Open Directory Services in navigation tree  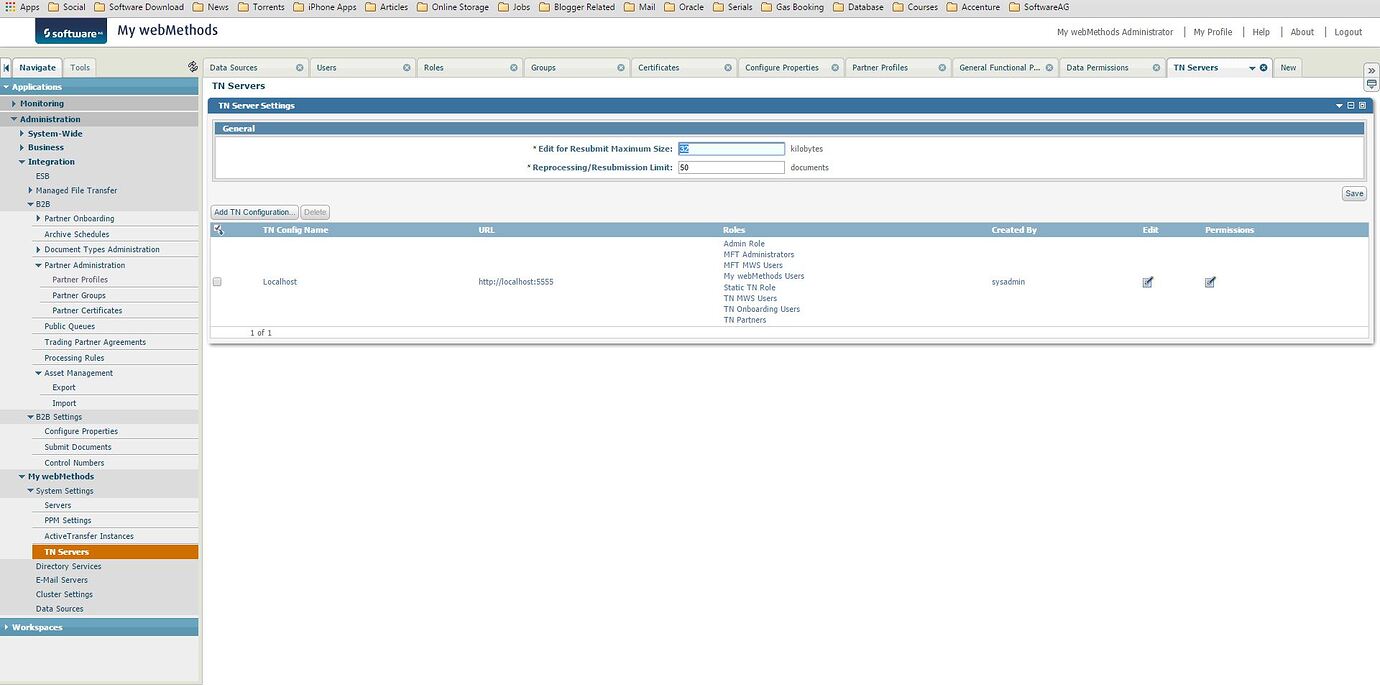(68, 566)
